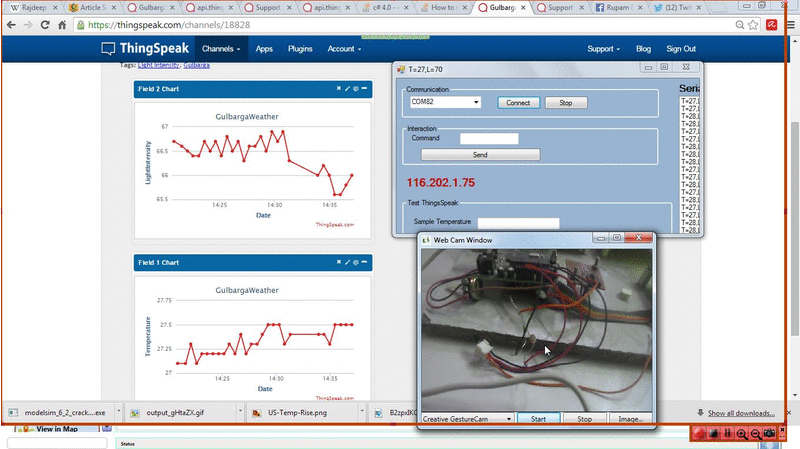This screenshot has height=449, width=800.
Task: Switch to the Article S browser tab
Action: [x=92, y=8]
